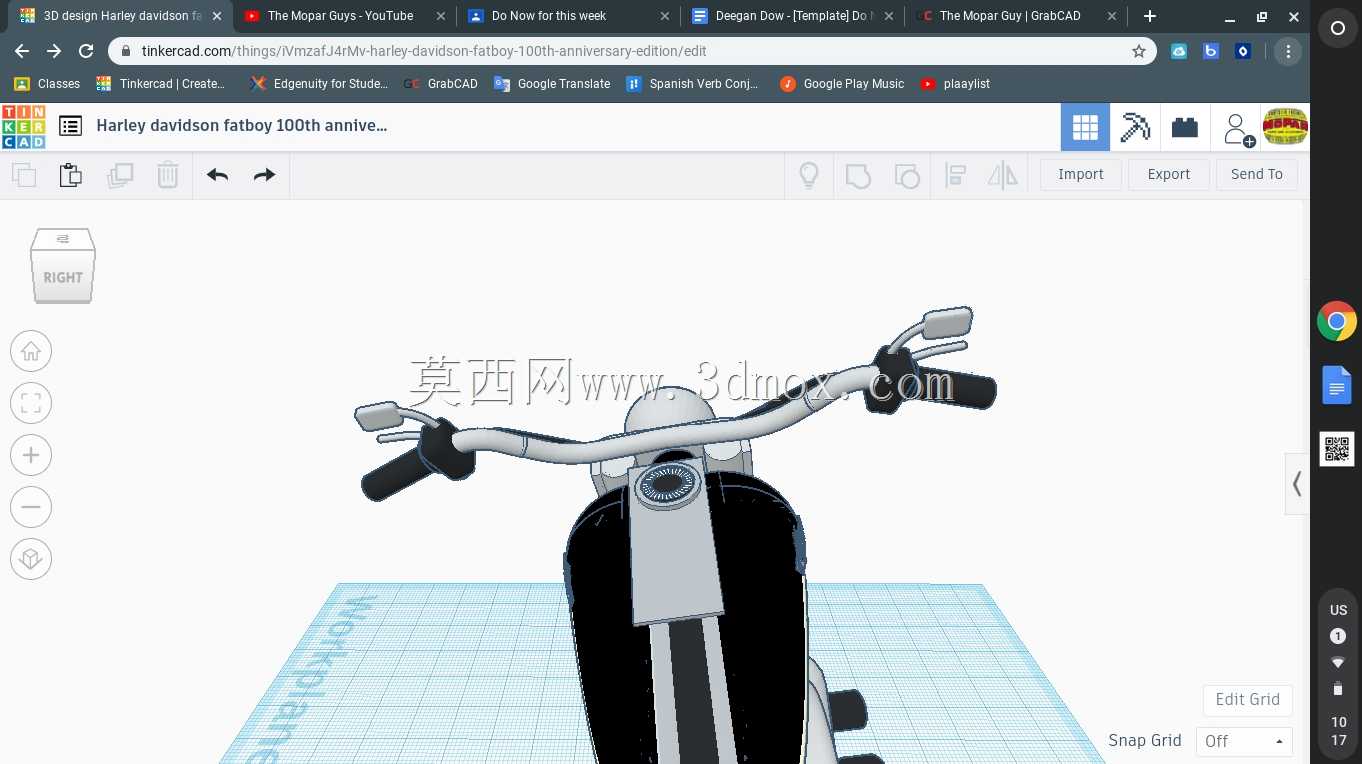1362x764 pixels.
Task: Undo the last action
Action: click(217, 175)
